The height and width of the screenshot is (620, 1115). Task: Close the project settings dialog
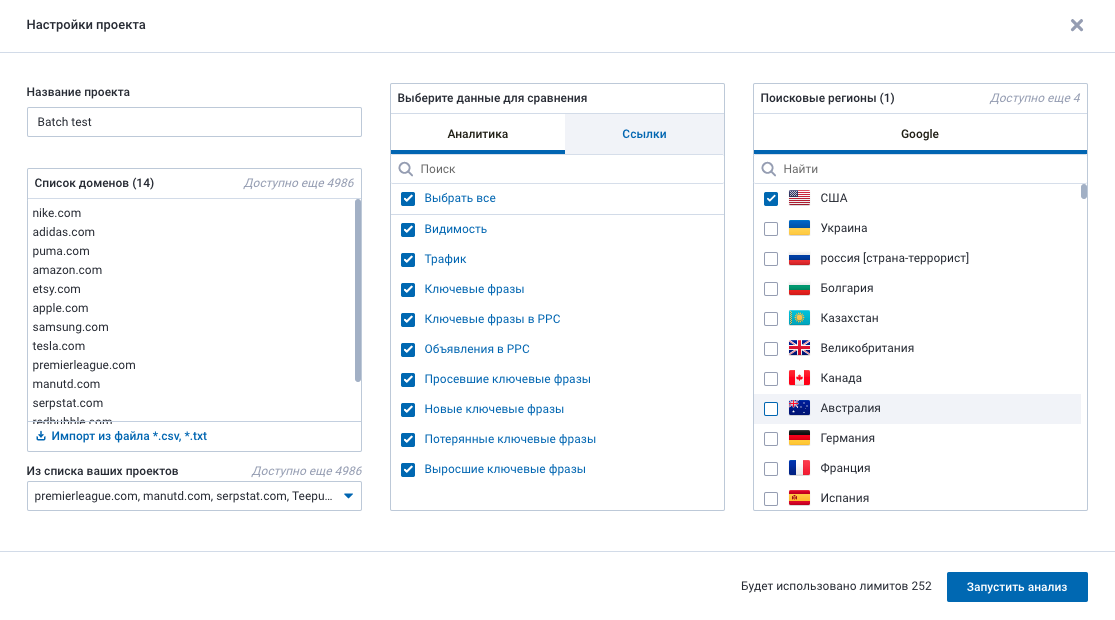point(1077,25)
